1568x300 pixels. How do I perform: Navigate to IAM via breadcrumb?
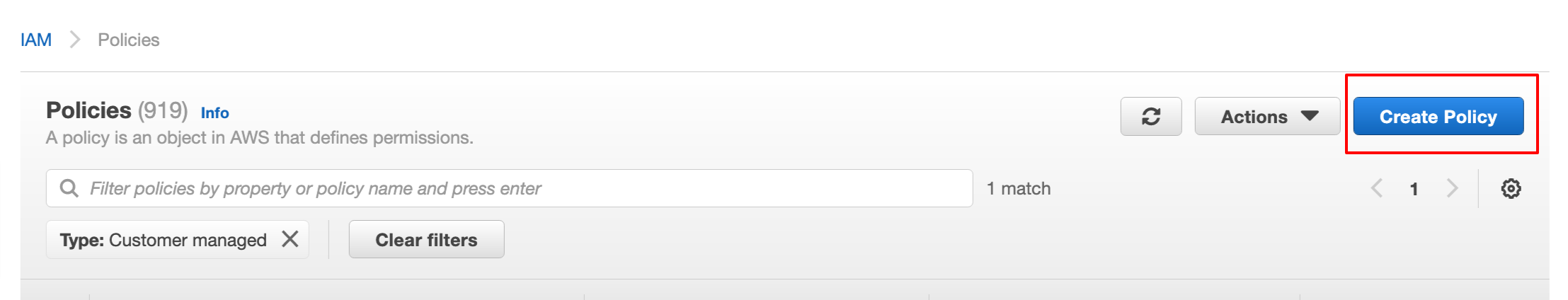pos(36,40)
